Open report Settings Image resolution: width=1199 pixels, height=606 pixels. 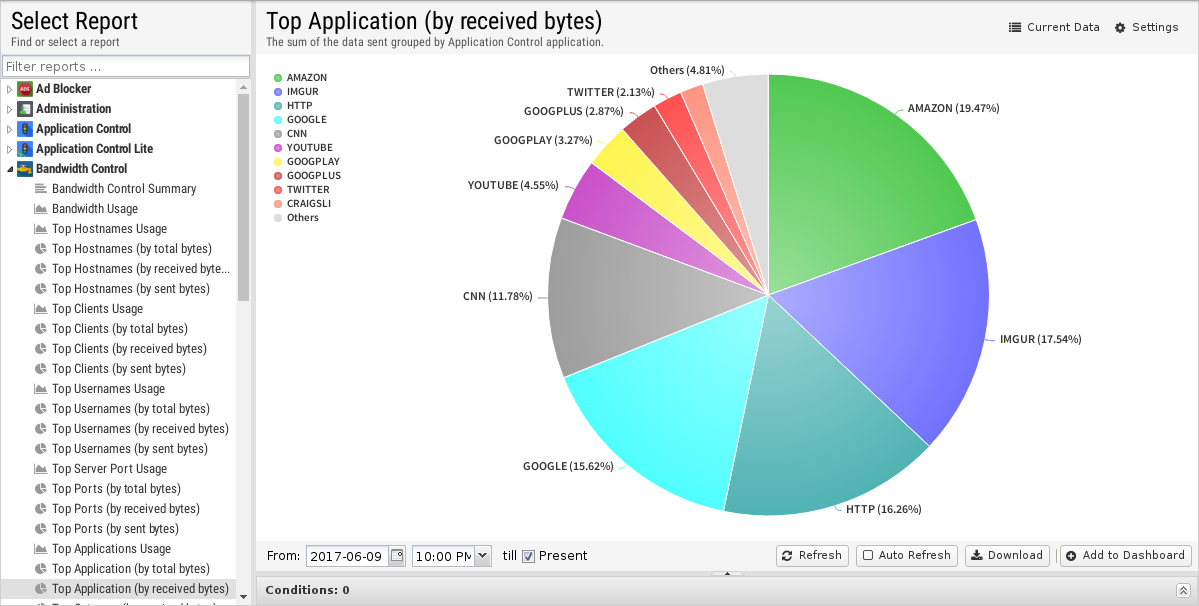(x=1146, y=27)
